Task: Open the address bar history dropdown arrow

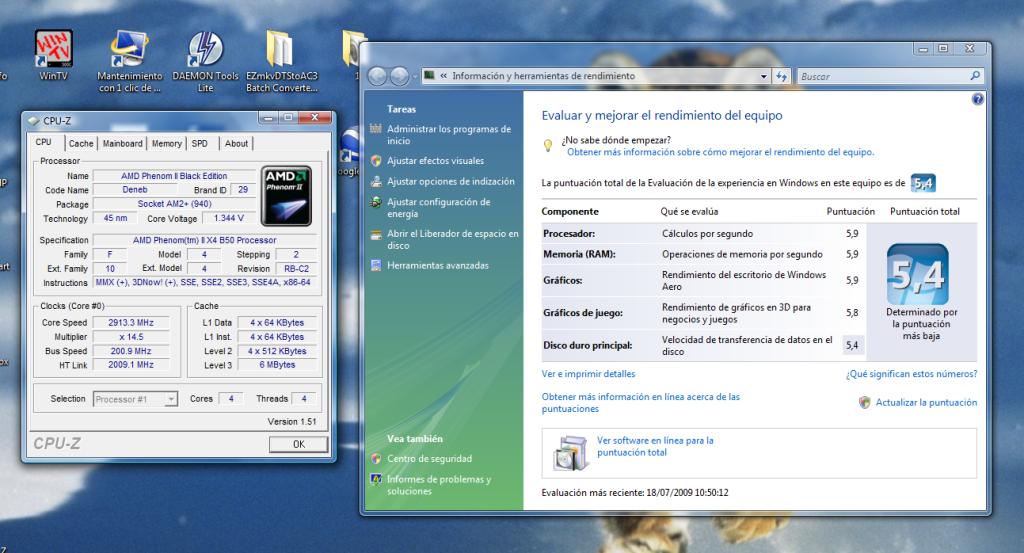Action: click(x=764, y=76)
